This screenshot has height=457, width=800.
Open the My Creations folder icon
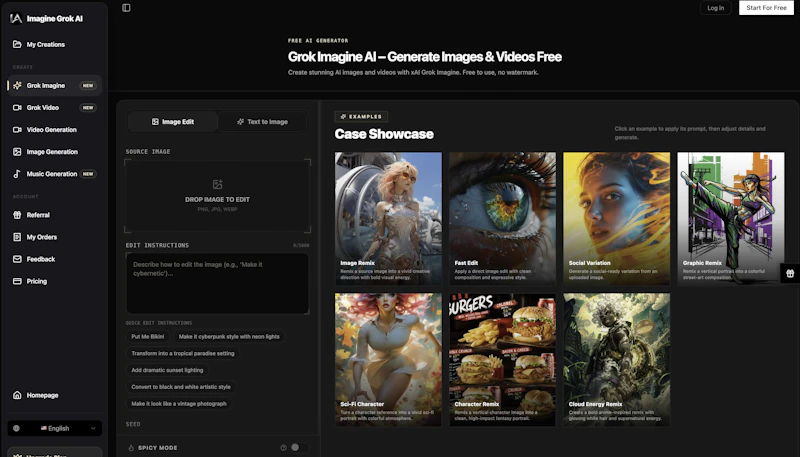point(17,44)
